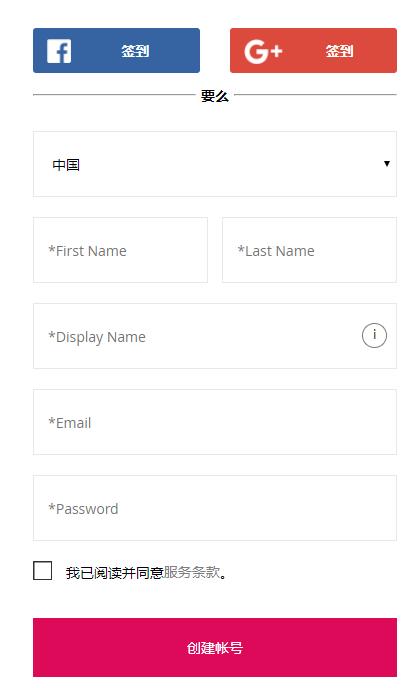The width and height of the screenshot is (408, 688).
Task: Tick the terms of service agreement checkbox
Action: 43,570
